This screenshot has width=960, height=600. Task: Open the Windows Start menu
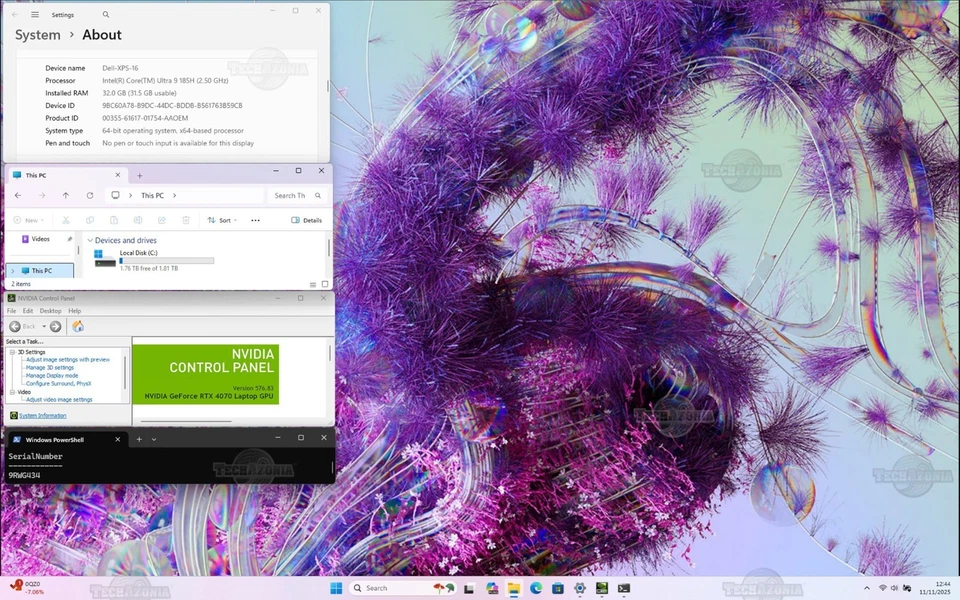pyautogui.click(x=336, y=588)
